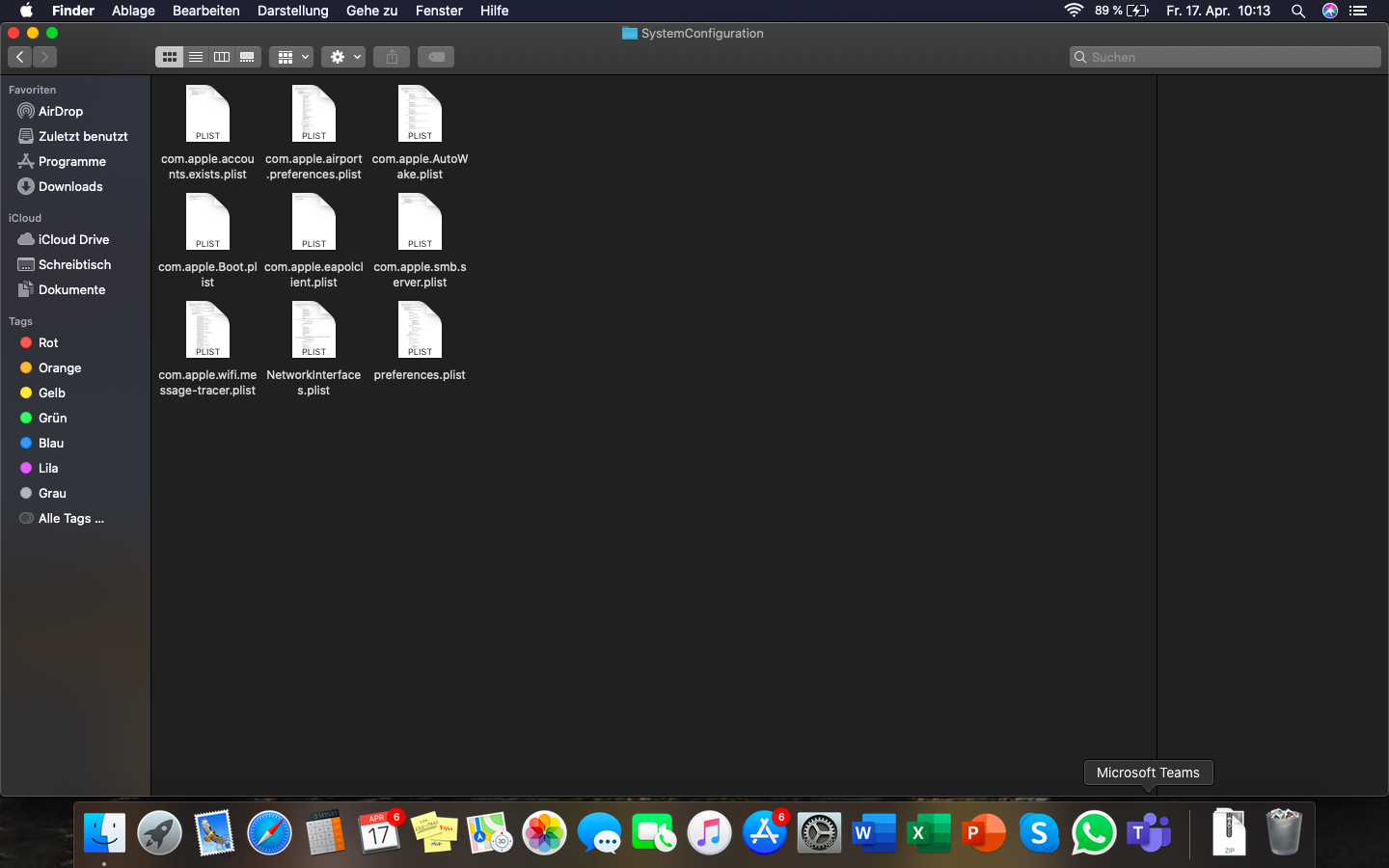Select iCloud Drive in the sidebar
Screen dimensions: 1389x868
click(x=73, y=239)
